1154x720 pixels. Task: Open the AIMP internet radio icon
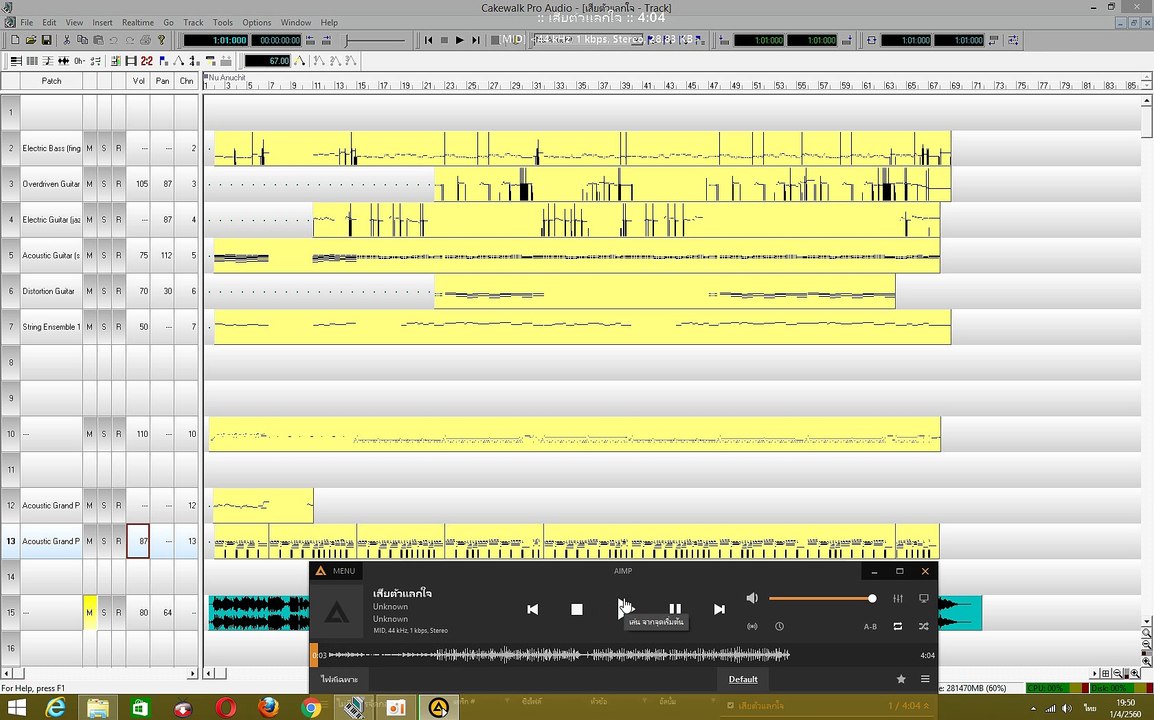752,627
